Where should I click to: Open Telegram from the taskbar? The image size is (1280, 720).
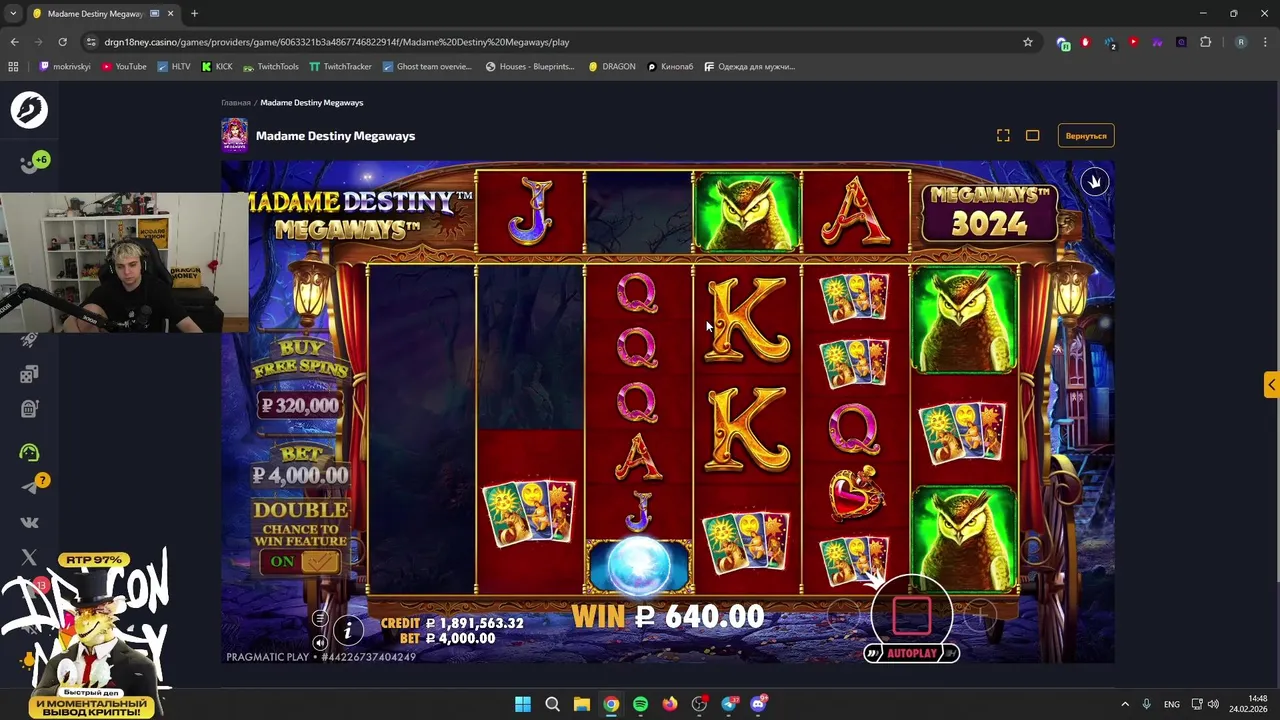pos(729,704)
